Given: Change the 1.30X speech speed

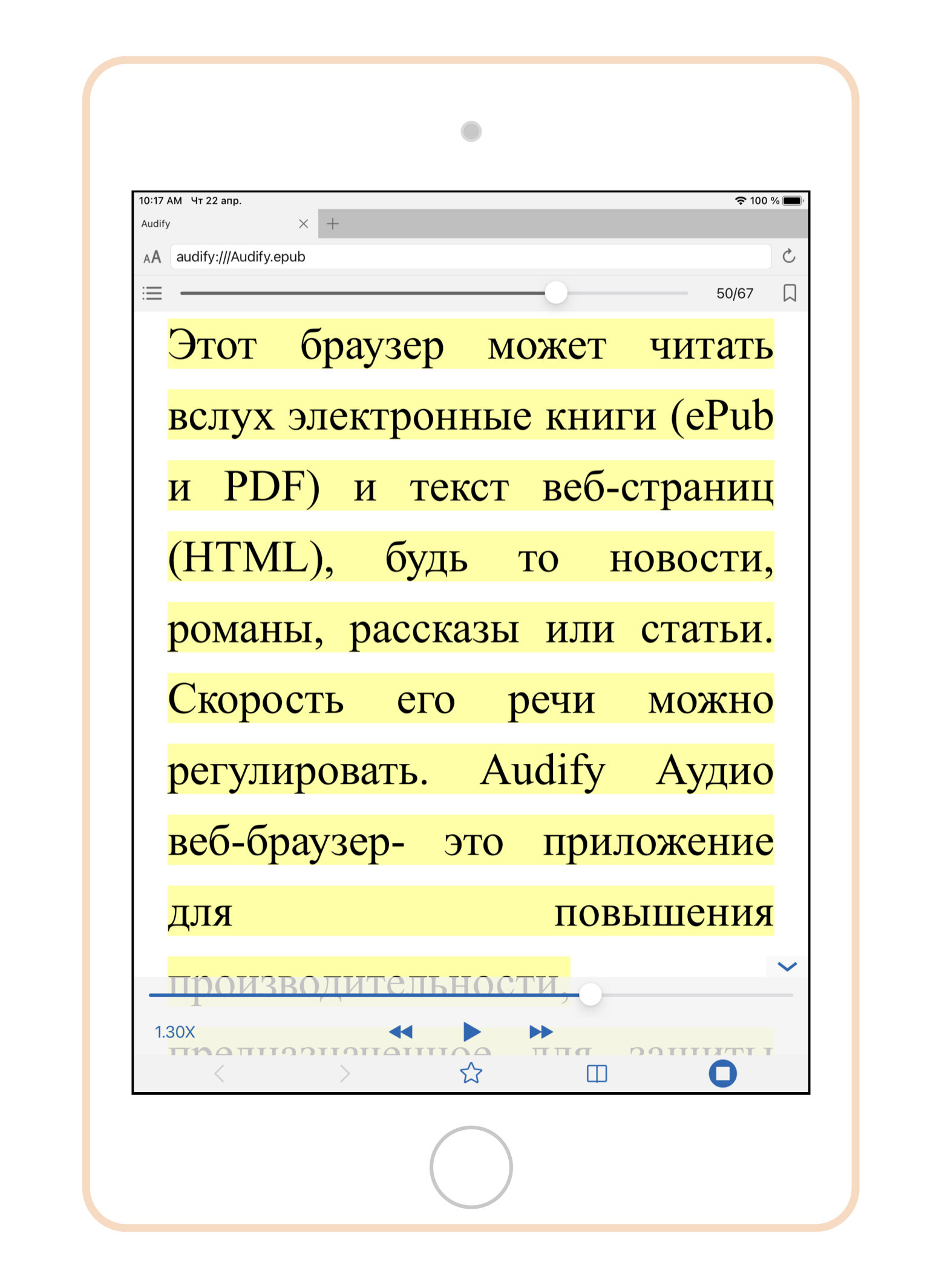Looking at the screenshot, I should (x=175, y=1032).
